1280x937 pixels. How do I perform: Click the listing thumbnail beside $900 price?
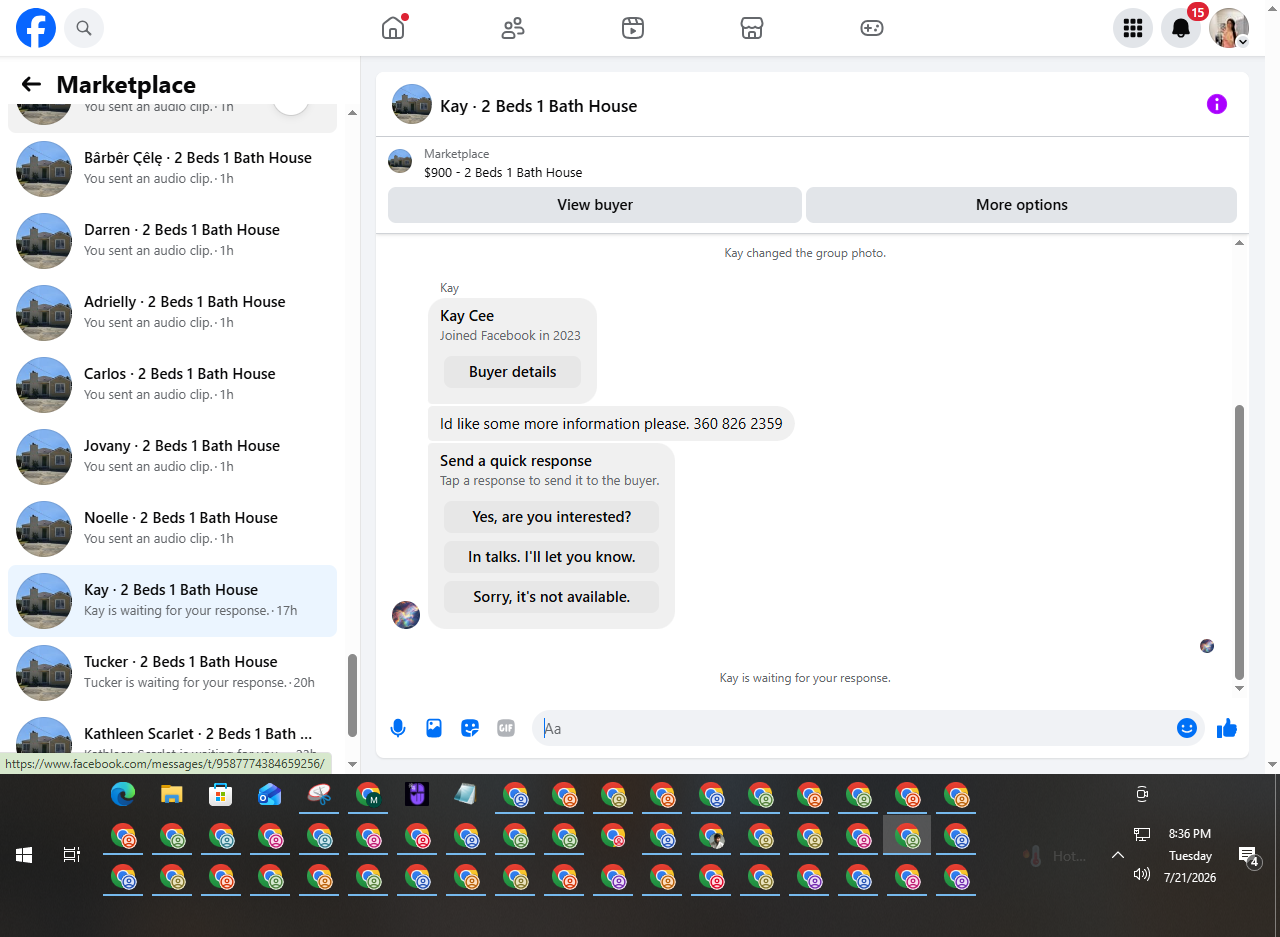tap(400, 161)
